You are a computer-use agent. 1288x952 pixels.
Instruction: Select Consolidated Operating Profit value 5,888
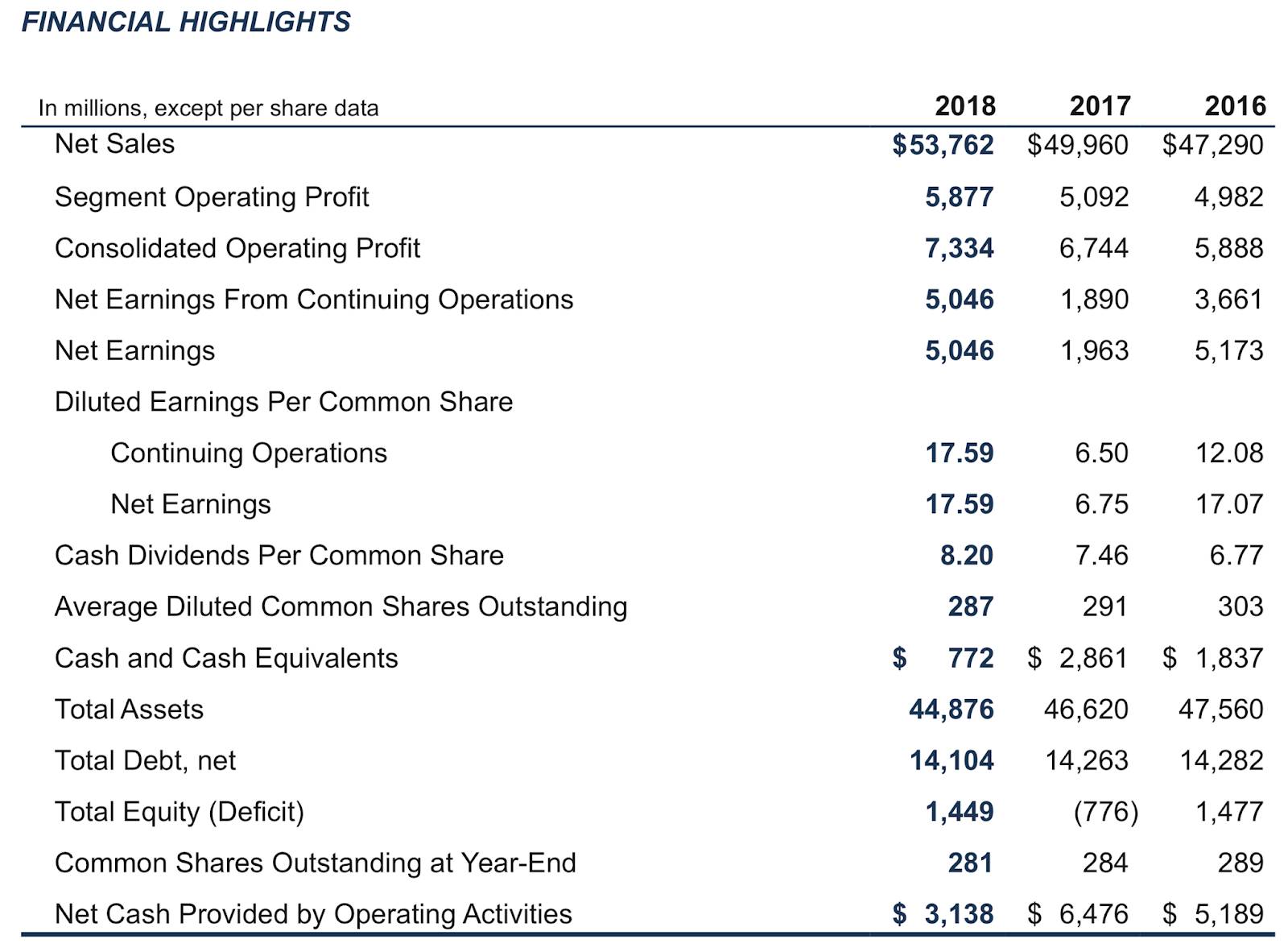(x=1229, y=248)
